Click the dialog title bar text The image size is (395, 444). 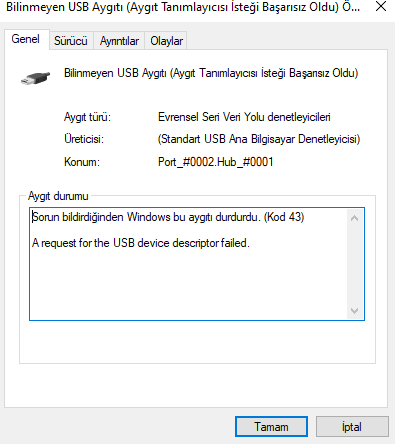point(183,7)
